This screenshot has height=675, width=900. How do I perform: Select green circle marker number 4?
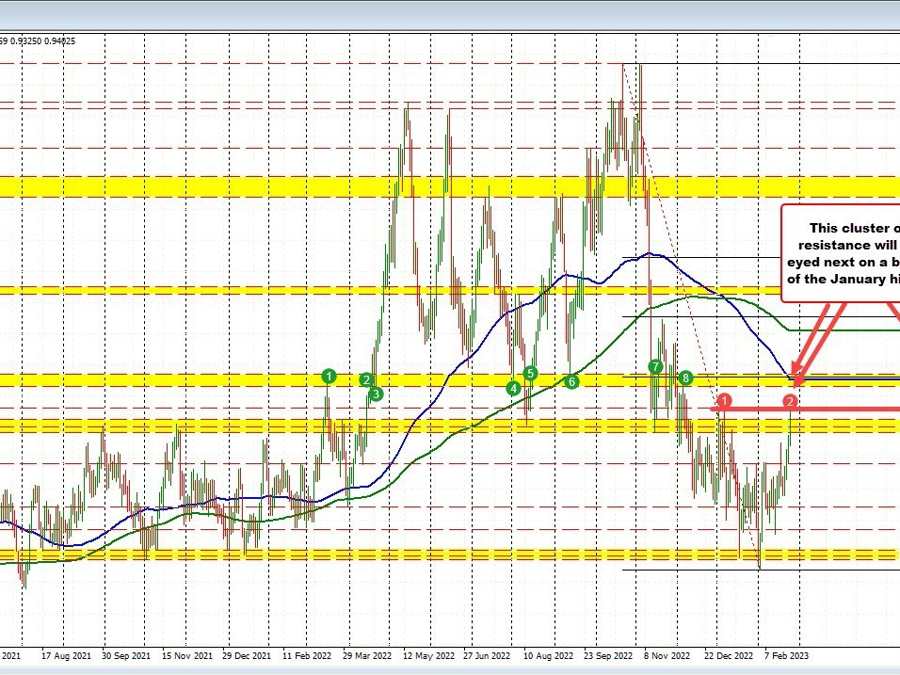[513, 388]
